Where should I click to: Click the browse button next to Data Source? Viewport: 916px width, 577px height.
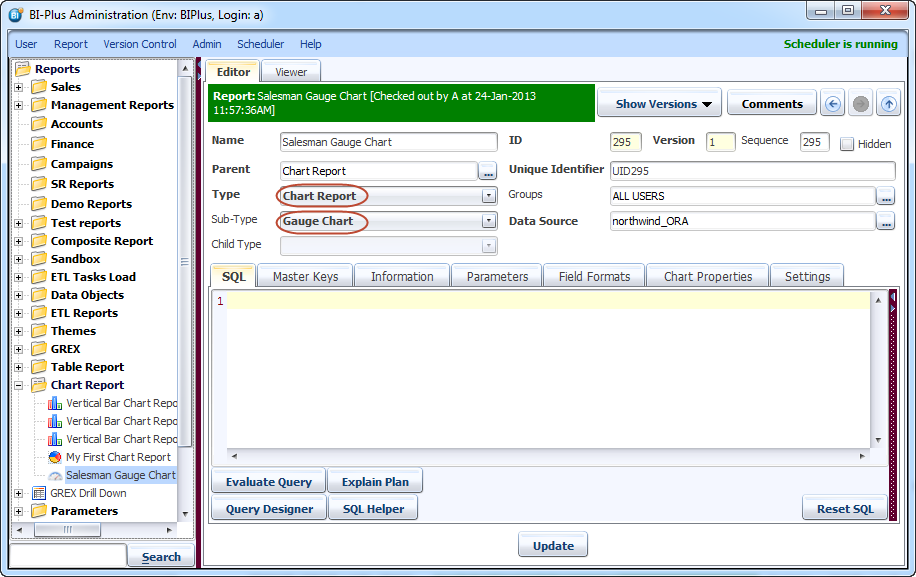click(885, 222)
